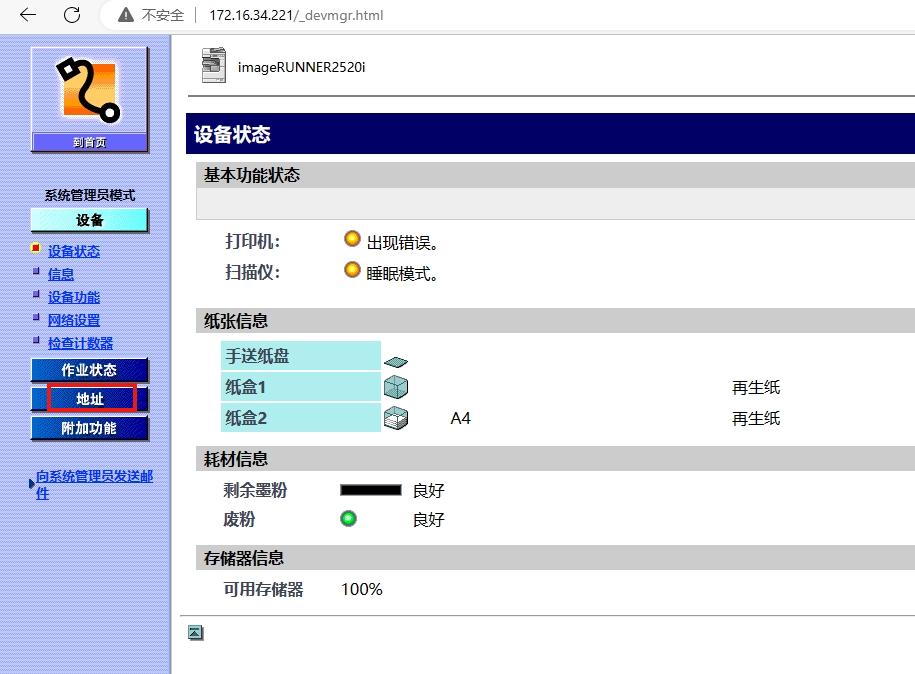Click the scanner sleep mode status light

click(352, 270)
